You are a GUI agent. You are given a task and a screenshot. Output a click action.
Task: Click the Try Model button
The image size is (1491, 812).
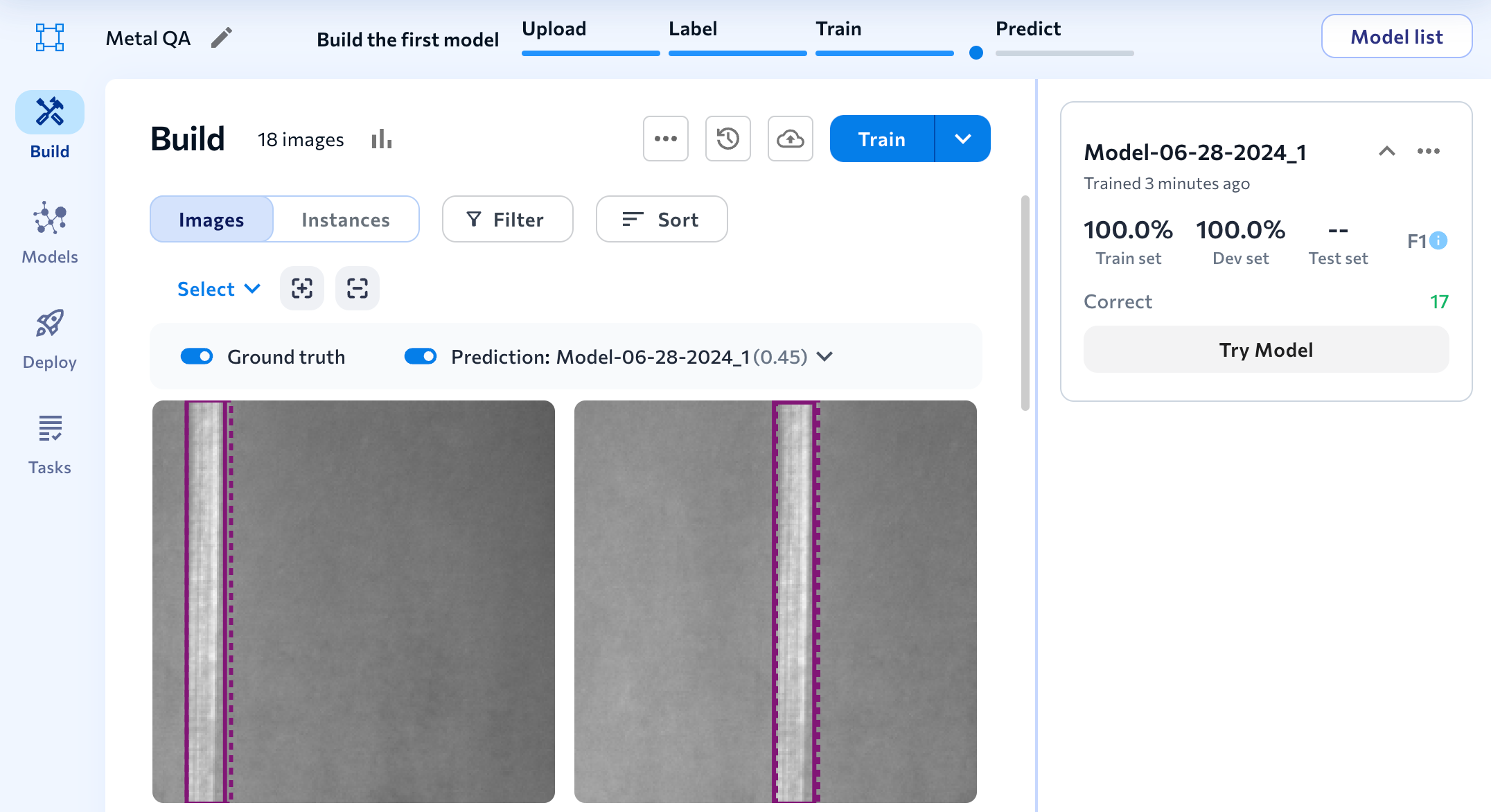[1265, 349]
